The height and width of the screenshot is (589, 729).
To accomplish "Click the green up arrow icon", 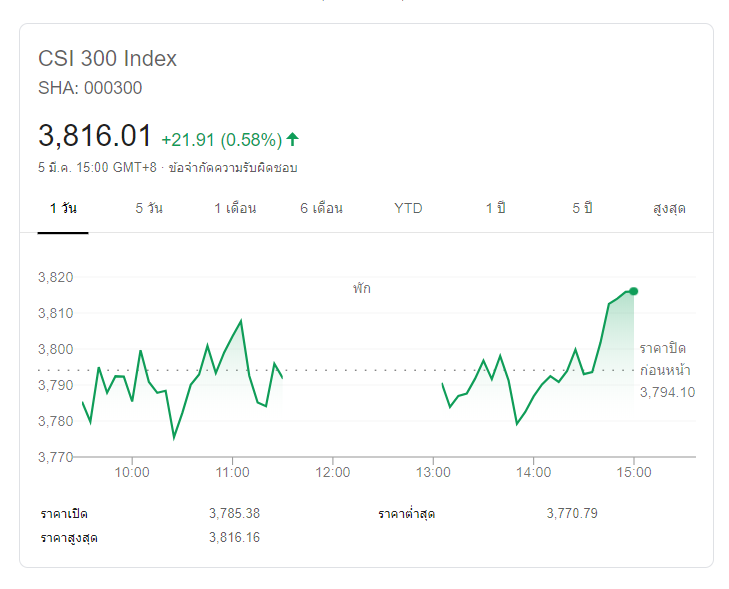I will (x=292, y=139).
